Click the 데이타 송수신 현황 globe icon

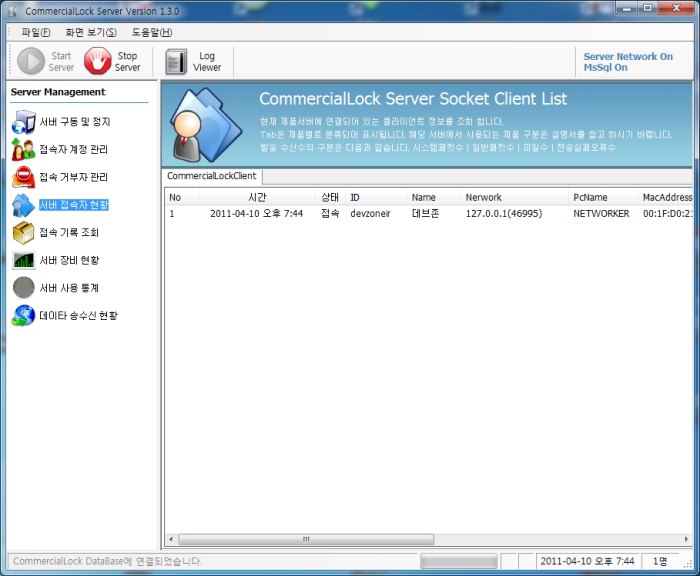[x=24, y=316]
